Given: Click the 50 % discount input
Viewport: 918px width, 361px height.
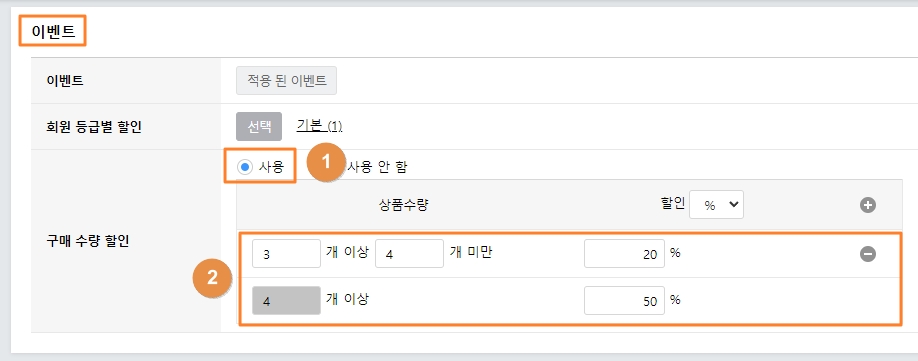Looking at the screenshot, I should [624, 300].
